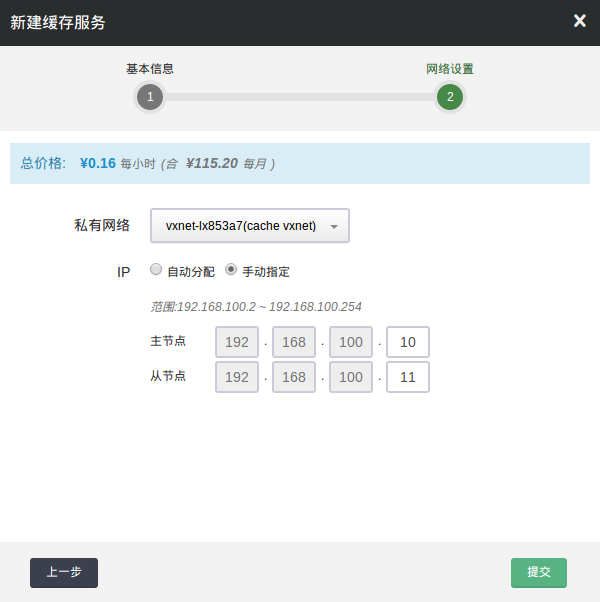The width and height of the screenshot is (600, 602).
Task: Focus 主节点 last octet field 10
Action: click(408, 342)
